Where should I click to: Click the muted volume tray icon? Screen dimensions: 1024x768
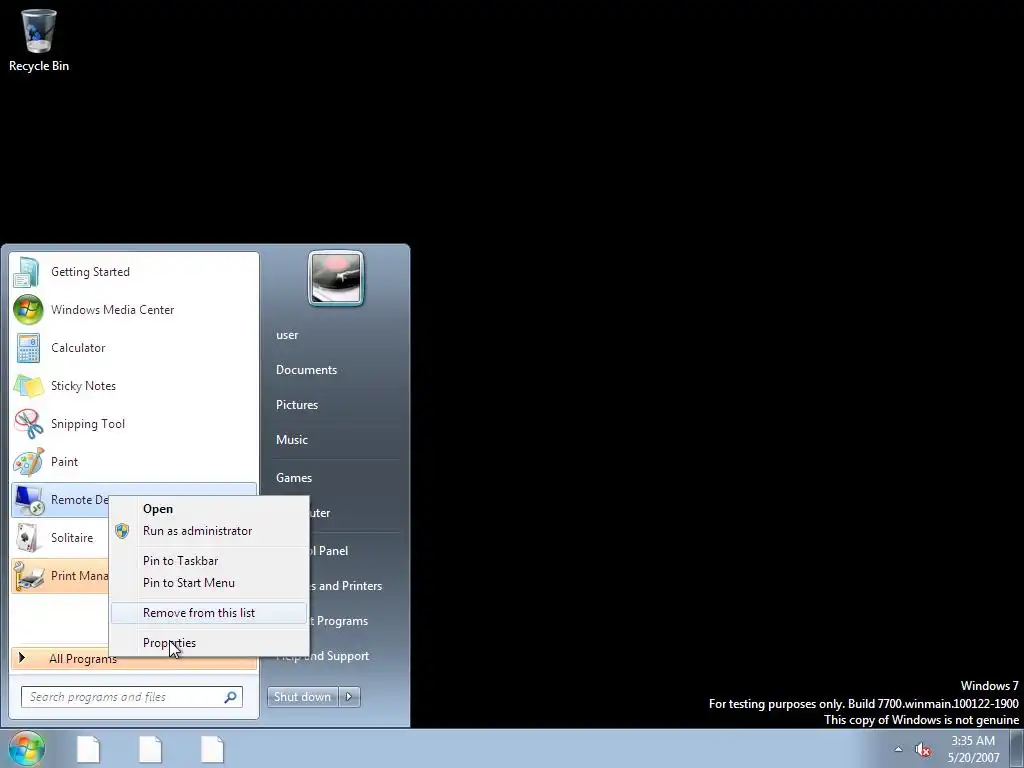923,750
